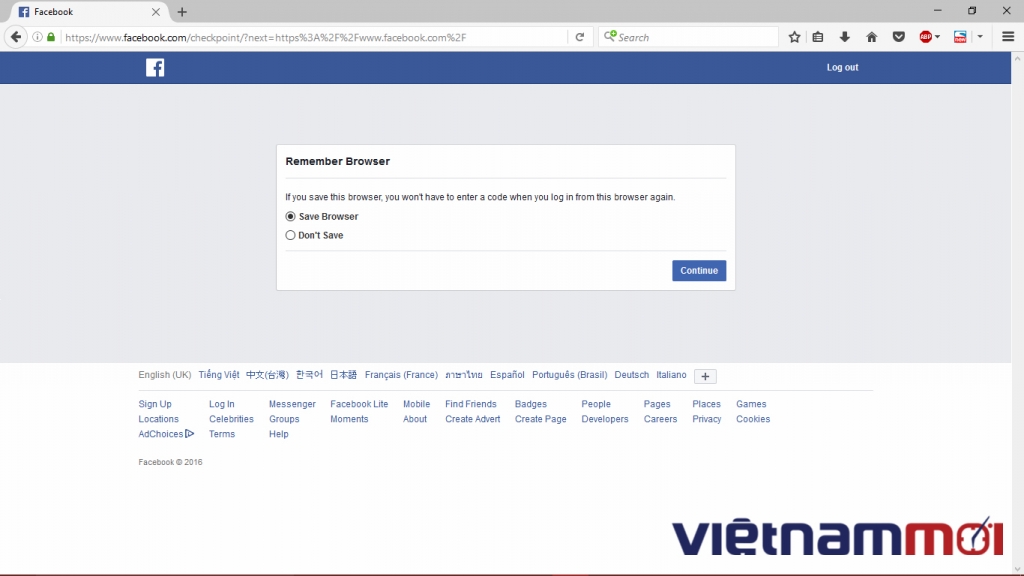This screenshot has height=576, width=1024.
Task: Switch language to 한국어
Action: pos(310,375)
